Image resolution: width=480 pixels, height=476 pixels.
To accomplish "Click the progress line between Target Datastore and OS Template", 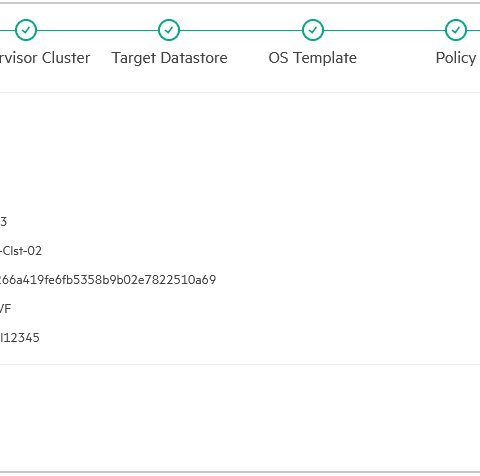I will pyautogui.click(x=241, y=30).
